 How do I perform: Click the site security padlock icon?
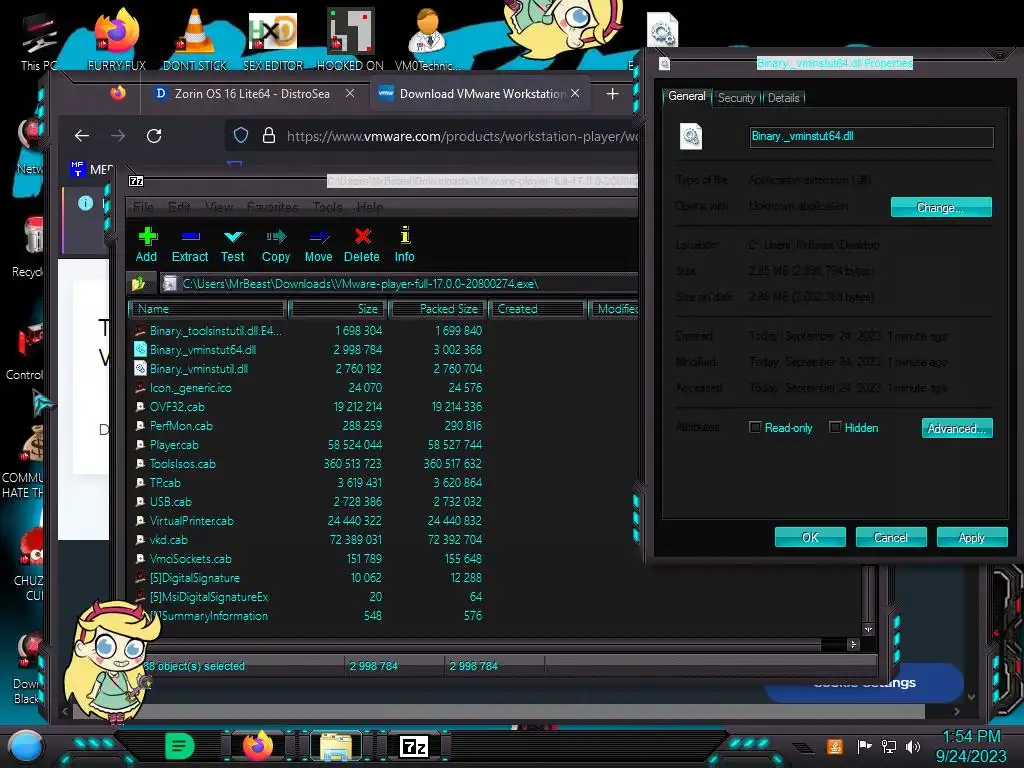click(x=268, y=135)
